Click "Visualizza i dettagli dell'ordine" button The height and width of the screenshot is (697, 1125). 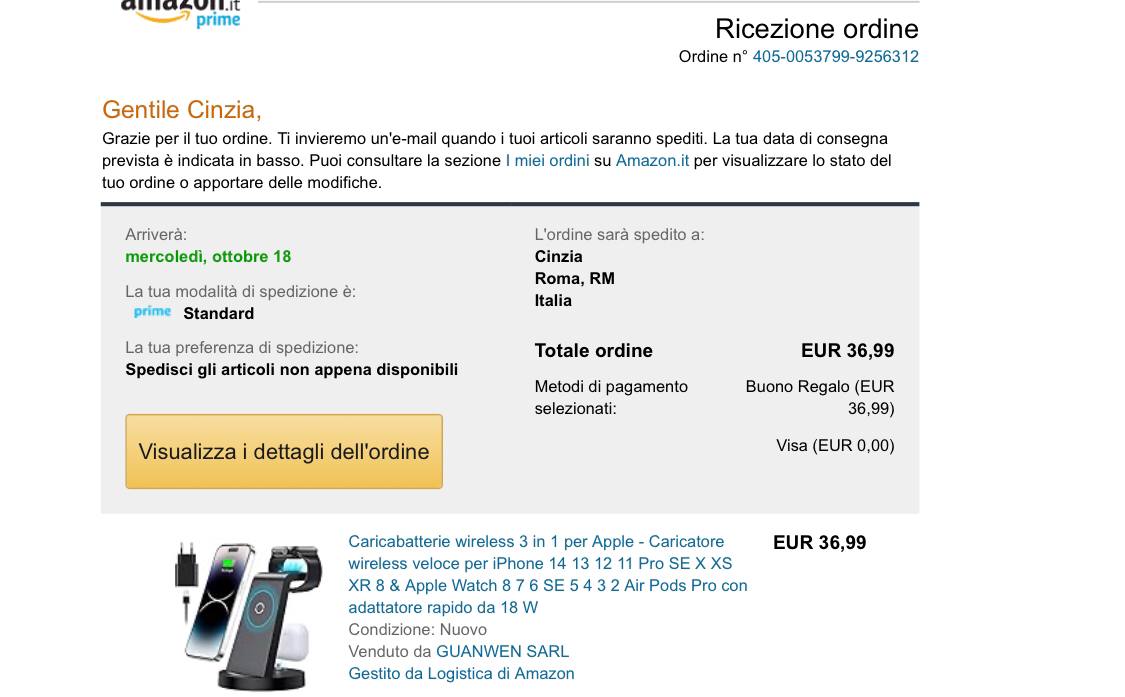coord(284,452)
